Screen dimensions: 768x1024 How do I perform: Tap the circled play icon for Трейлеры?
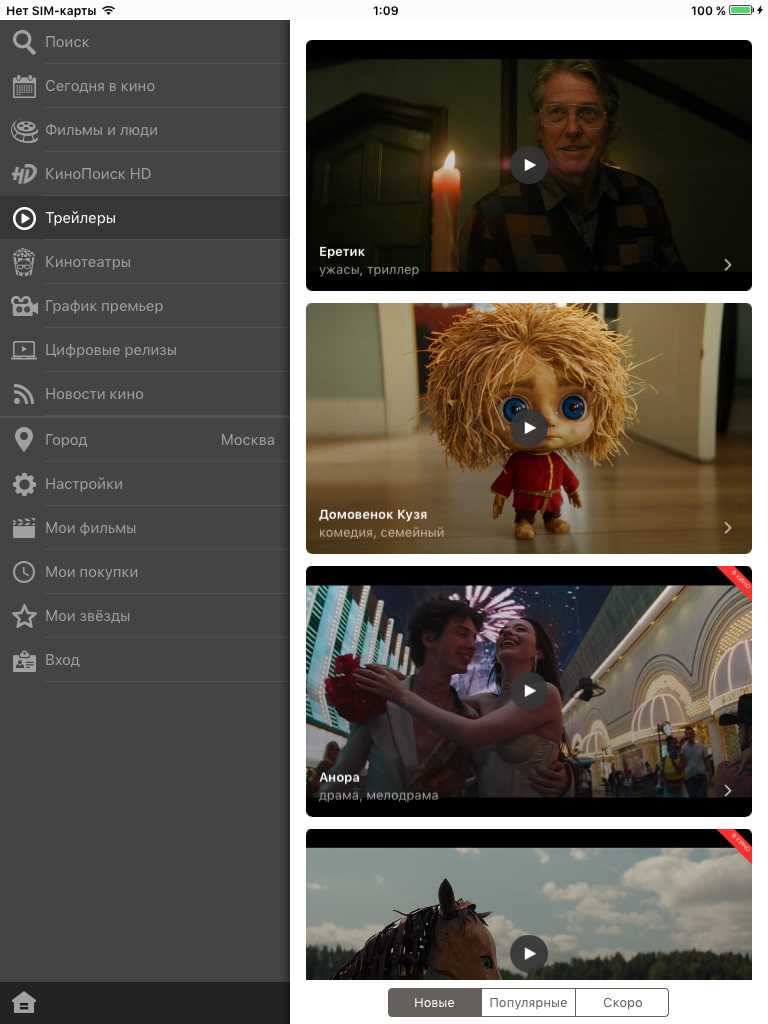[x=24, y=218]
